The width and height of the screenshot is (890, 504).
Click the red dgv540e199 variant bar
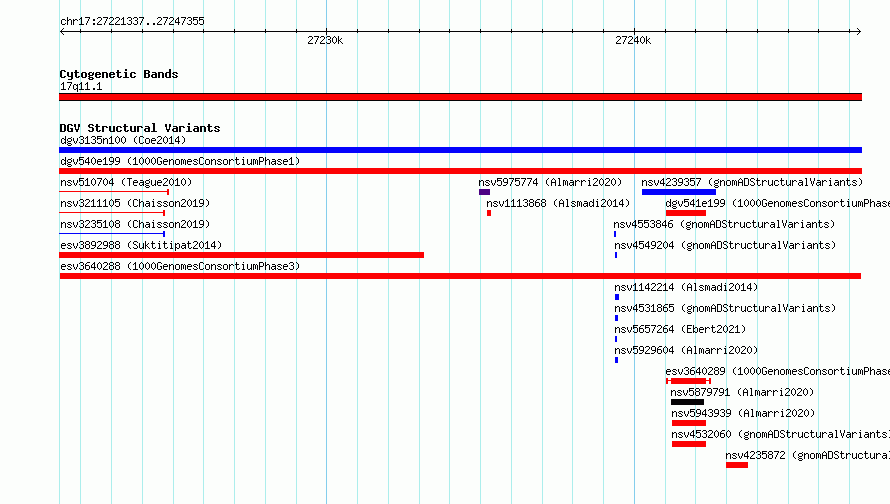[460, 171]
